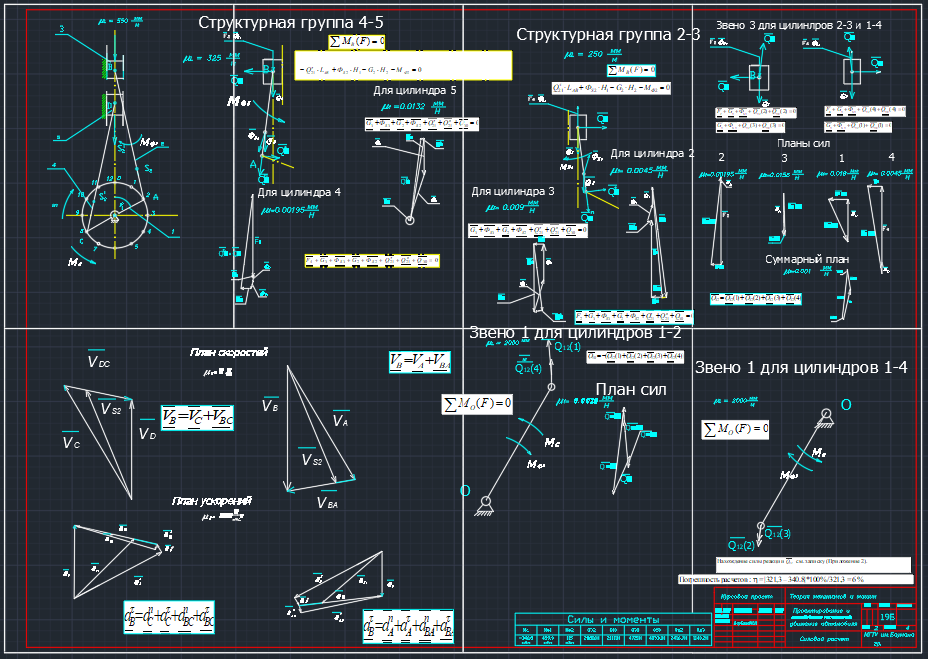Click standalone "VB" label beside the velocity triangle

coord(270,405)
